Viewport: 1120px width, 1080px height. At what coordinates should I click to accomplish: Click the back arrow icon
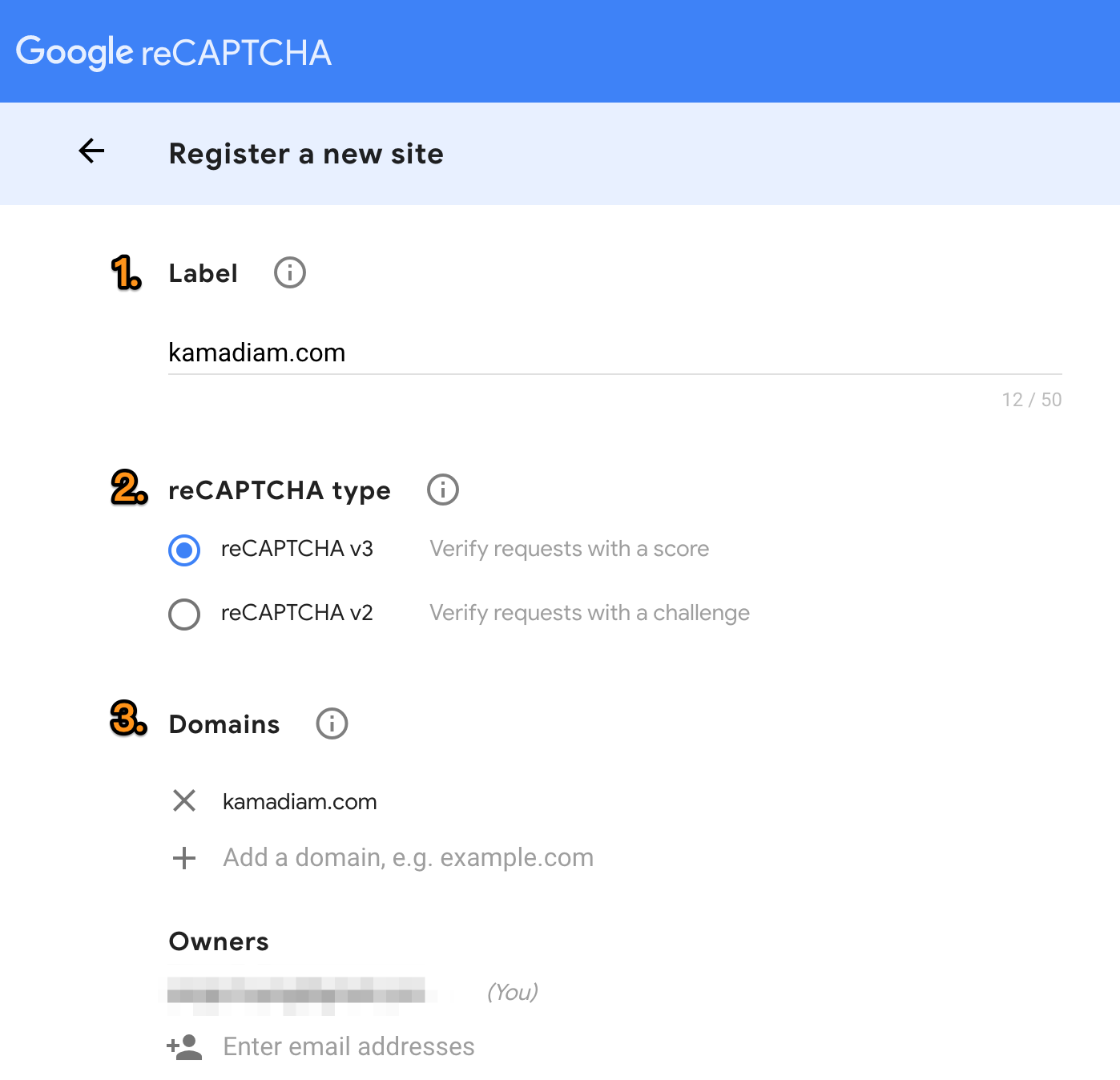coord(92,151)
